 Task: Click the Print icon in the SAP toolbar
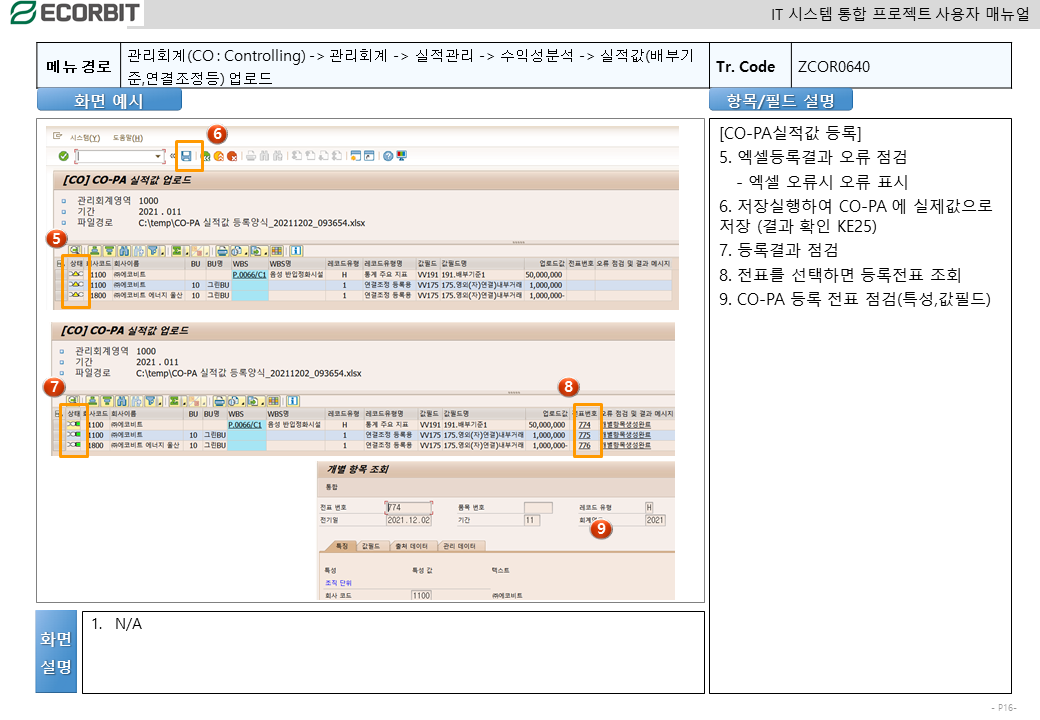click(x=251, y=156)
